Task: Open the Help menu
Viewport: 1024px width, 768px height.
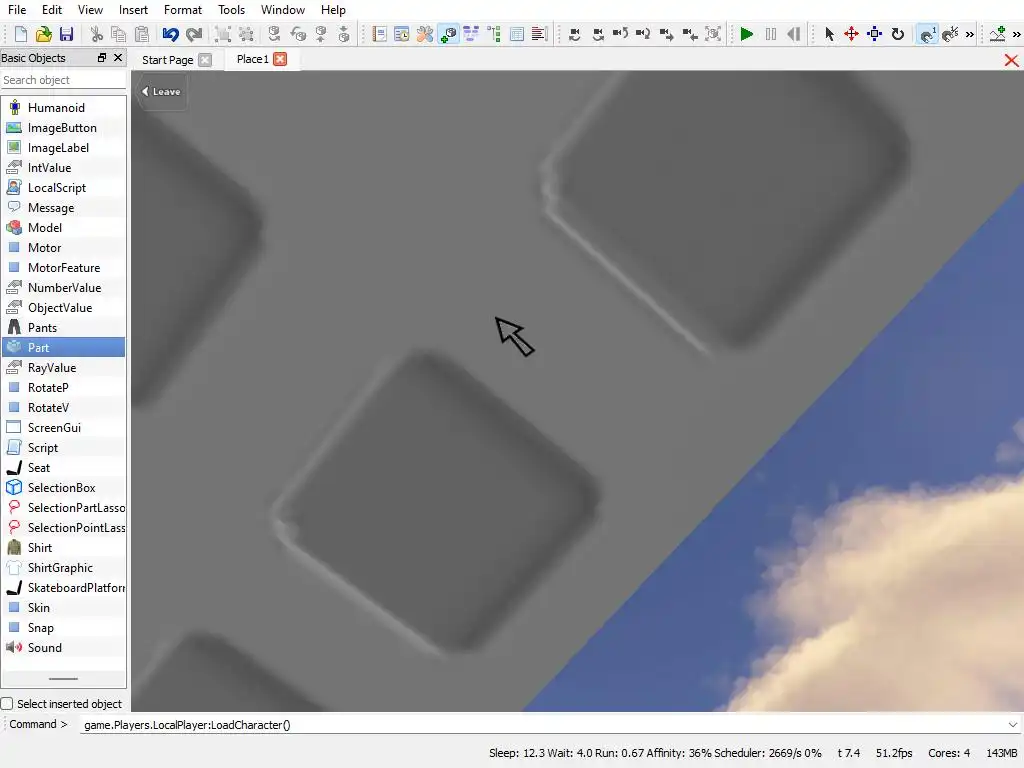Action: tap(333, 10)
